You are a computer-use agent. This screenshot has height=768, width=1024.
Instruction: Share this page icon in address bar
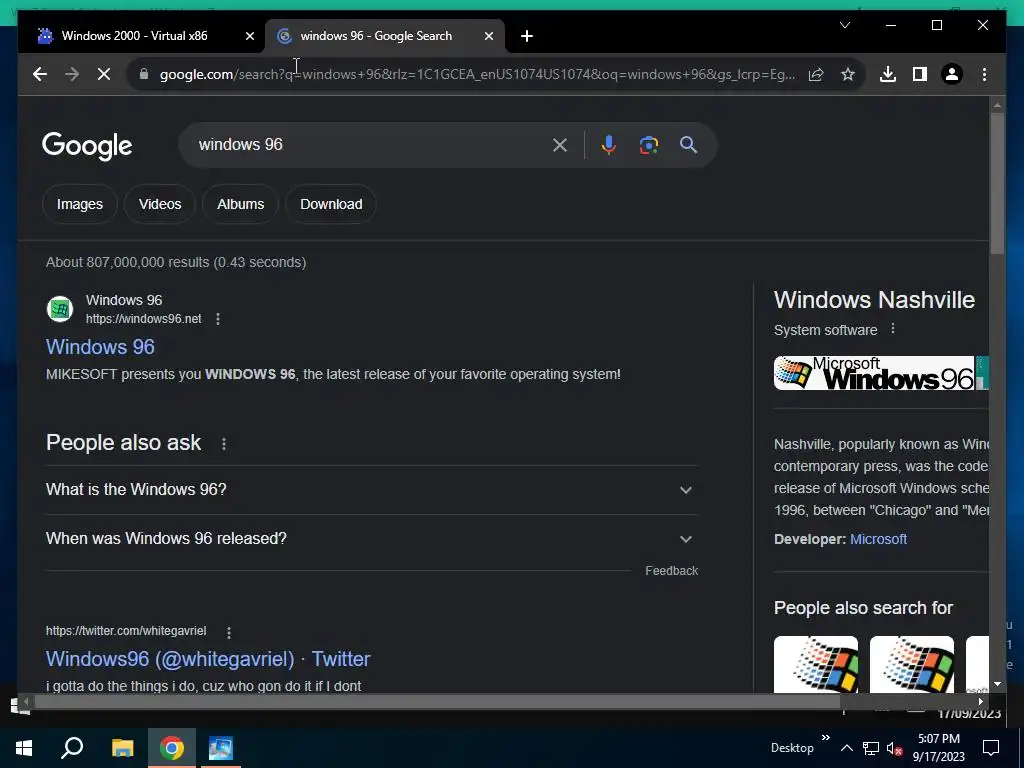pyautogui.click(x=816, y=74)
